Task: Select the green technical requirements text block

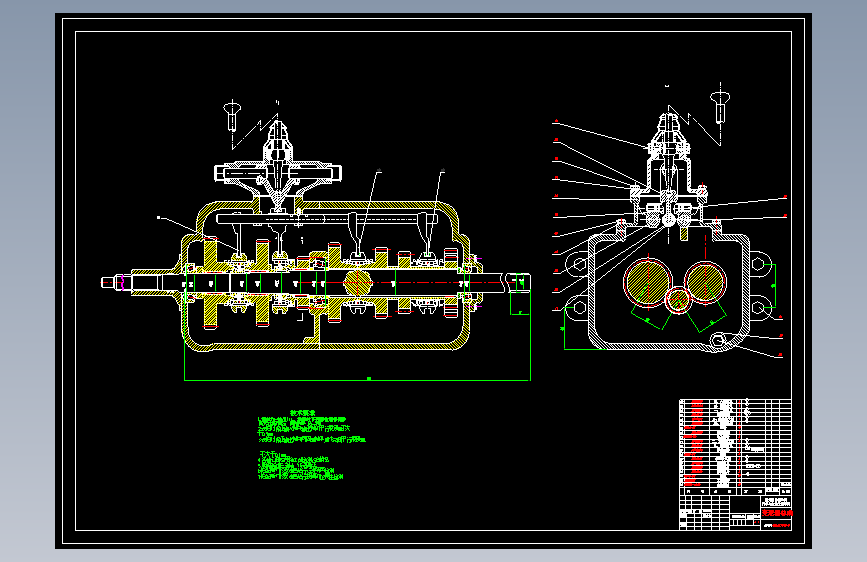Action: pyautogui.click(x=311, y=445)
